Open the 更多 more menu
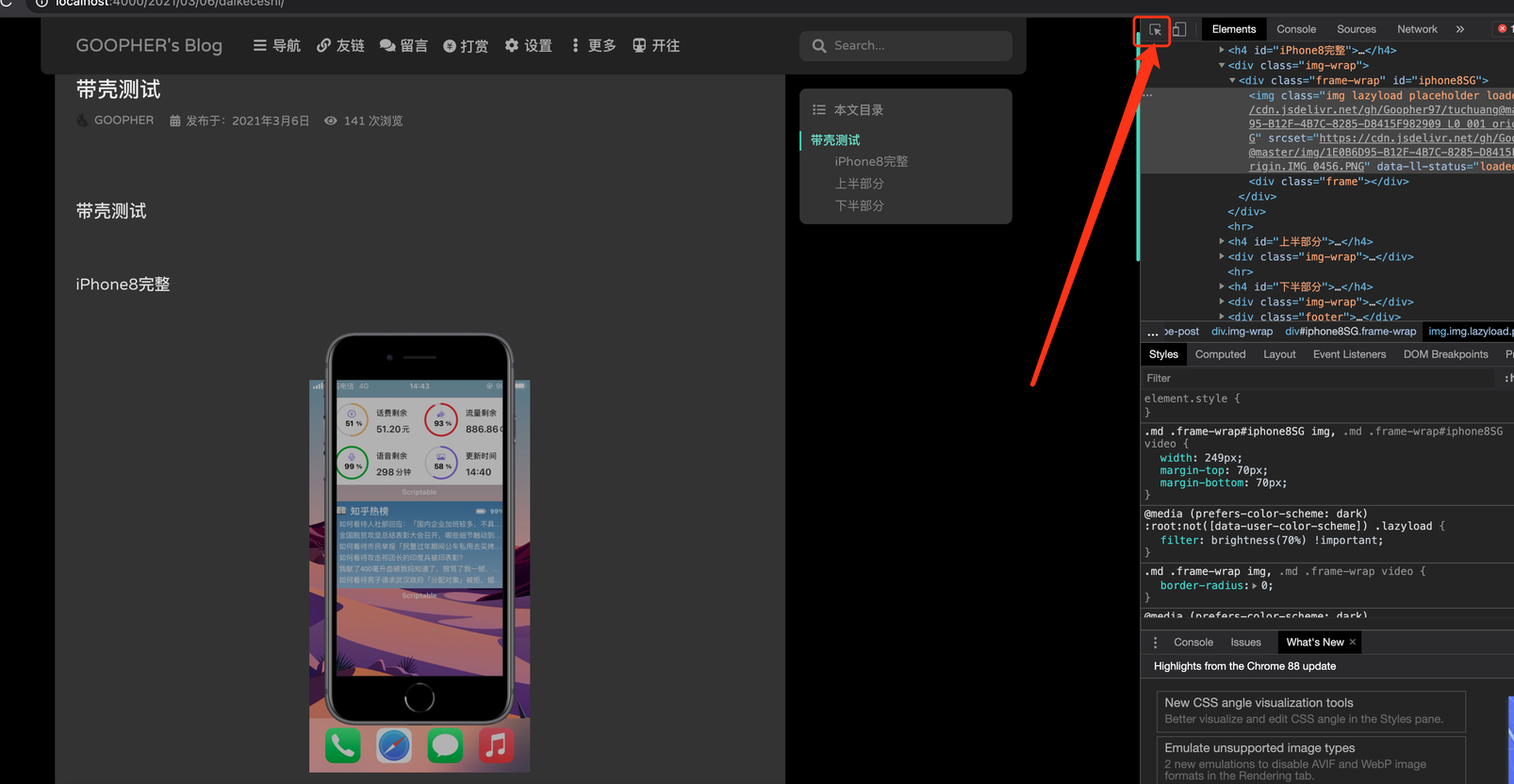Image resolution: width=1514 pixels, height=784 pixels. [594, 45]
